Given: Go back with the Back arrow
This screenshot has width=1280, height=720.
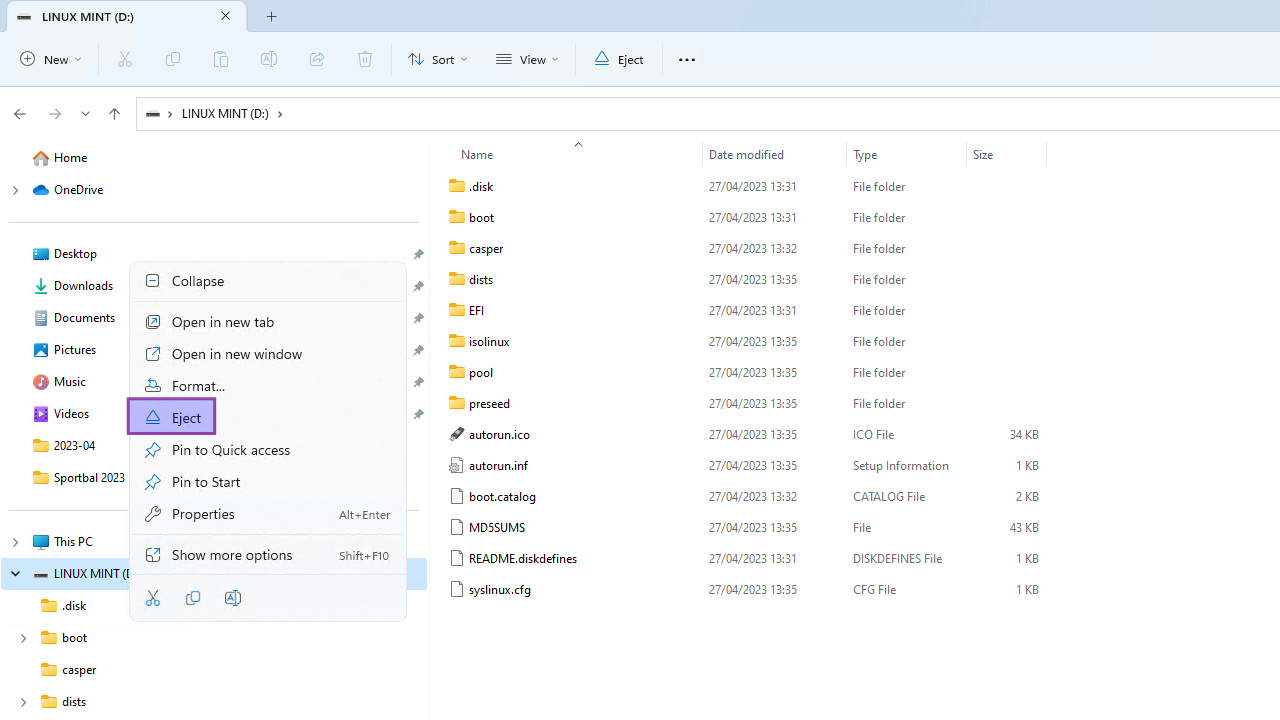Looking at the screenshot, I should pos(20,114).
